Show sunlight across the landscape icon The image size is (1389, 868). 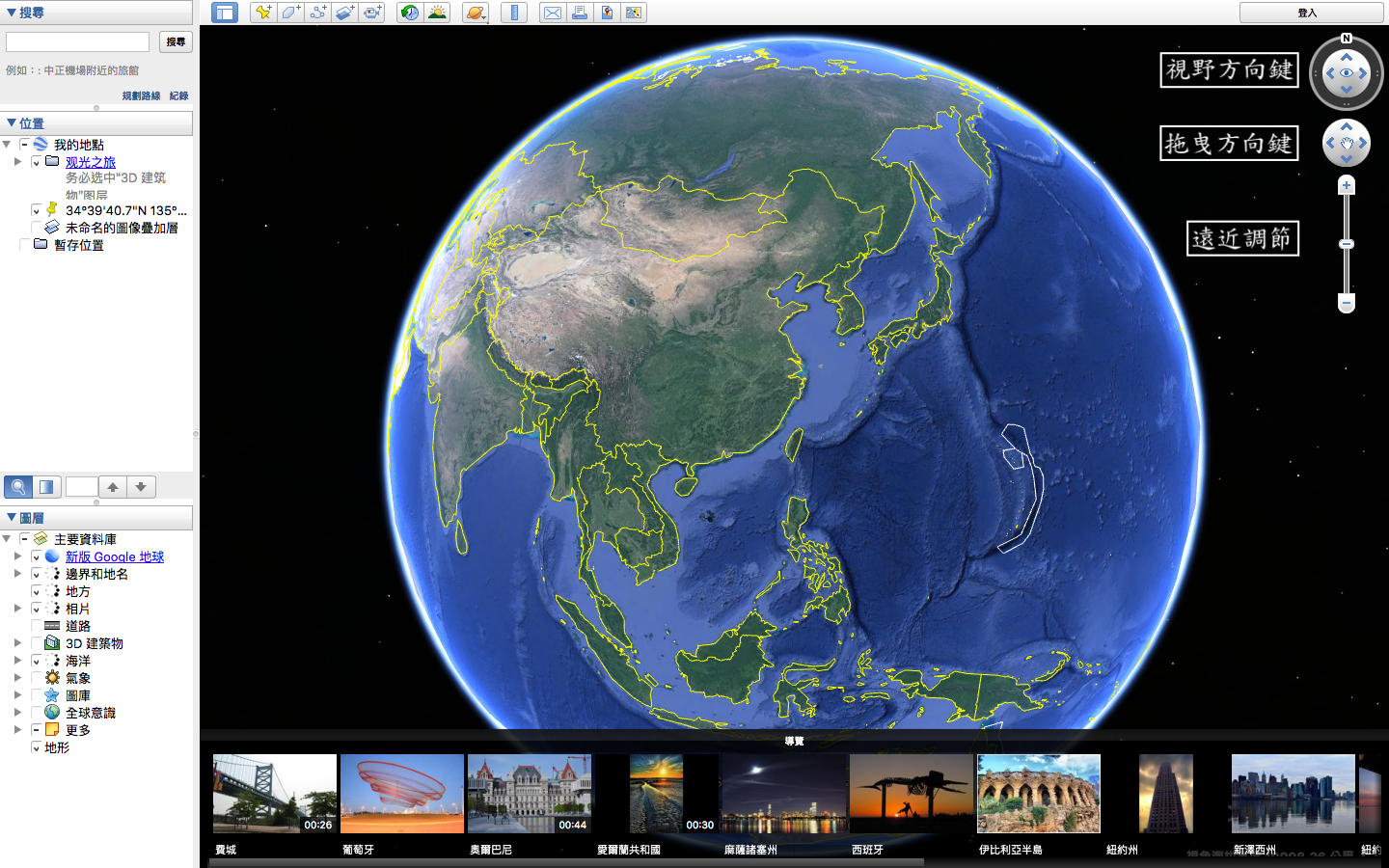(x=438, y=13)
